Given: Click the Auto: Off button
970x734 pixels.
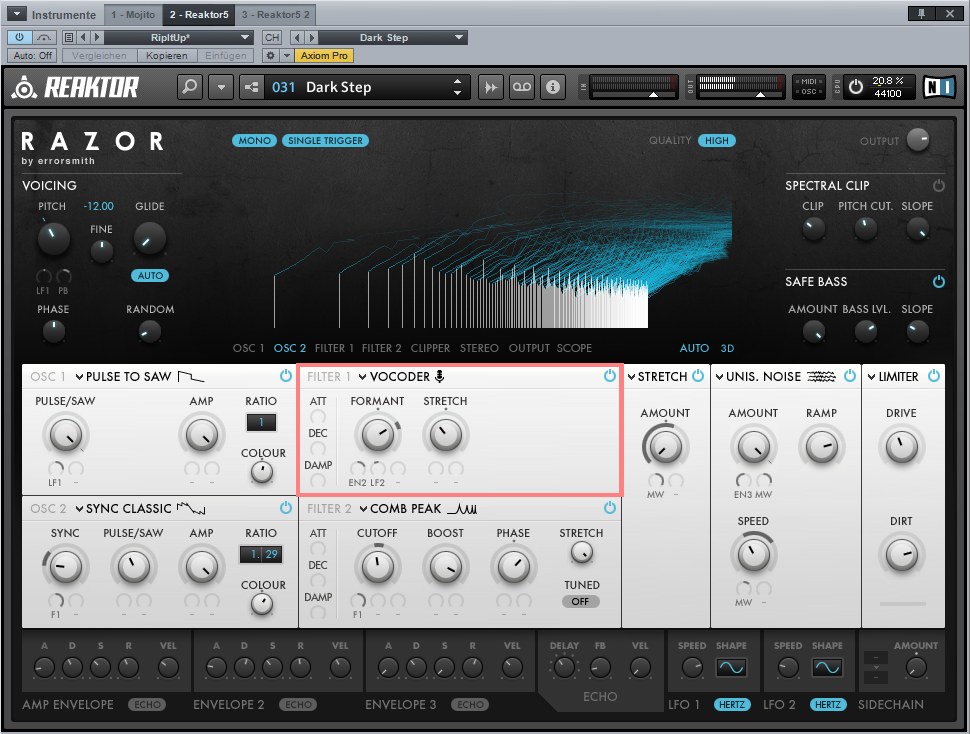Looking at the screenshot, I should pyautogui.click(x=33, y=56).
